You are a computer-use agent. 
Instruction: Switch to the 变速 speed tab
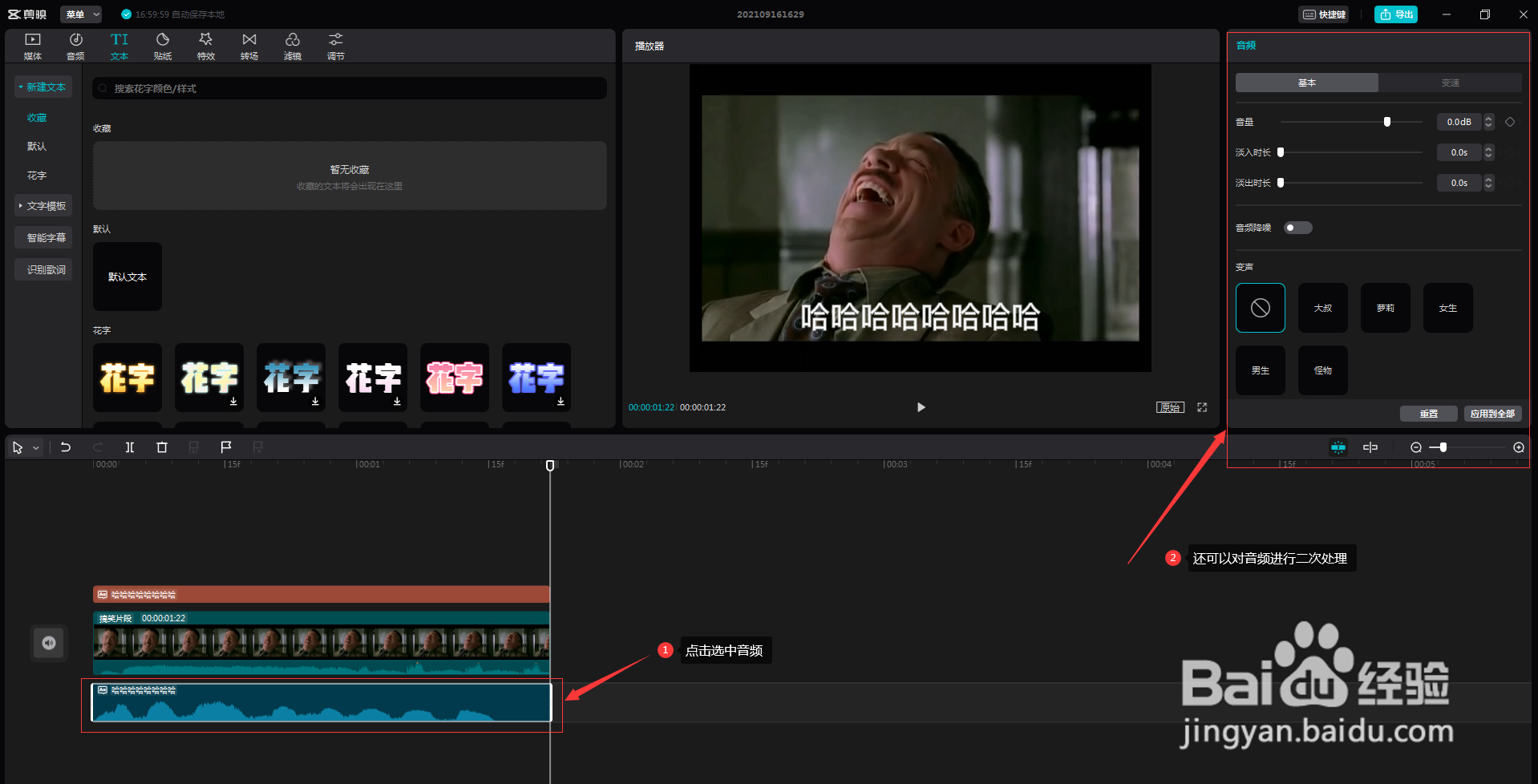(x=1450, y=83)
